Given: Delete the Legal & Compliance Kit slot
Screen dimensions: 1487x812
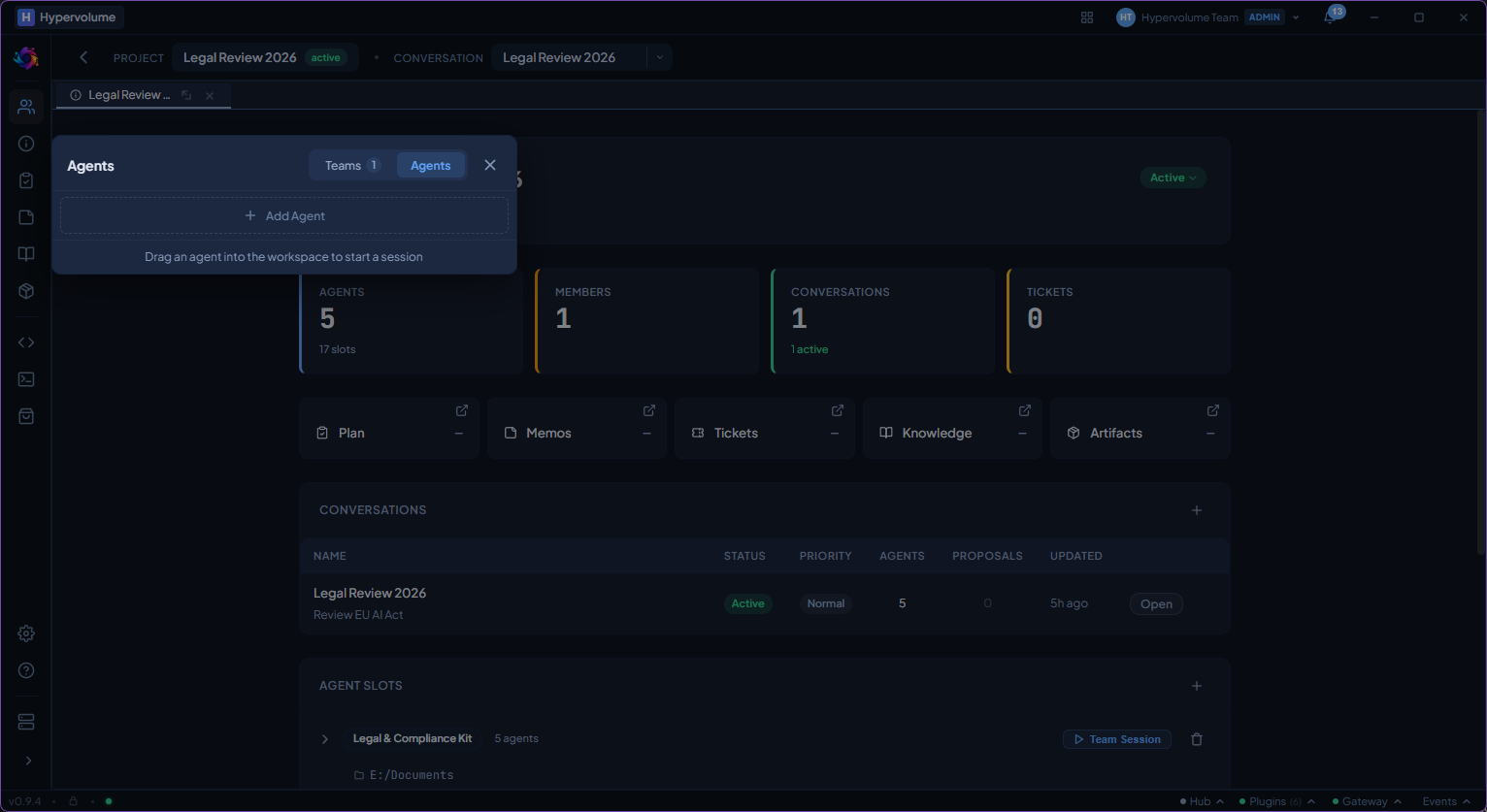Looking at the screenshot, I should (x=1197, y=739).
